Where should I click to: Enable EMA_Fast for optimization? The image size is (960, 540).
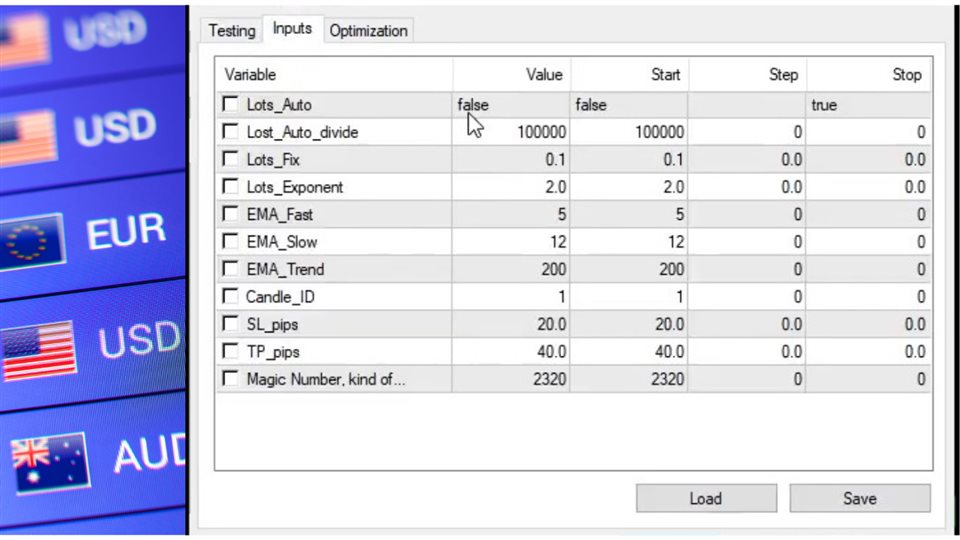coord(231,214)
